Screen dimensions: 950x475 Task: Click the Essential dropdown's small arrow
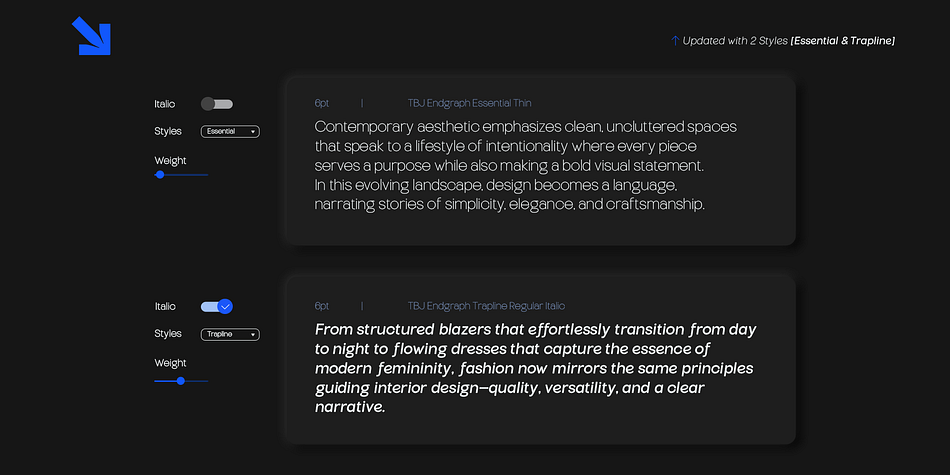pyautogui.click(x=252, y=131)
